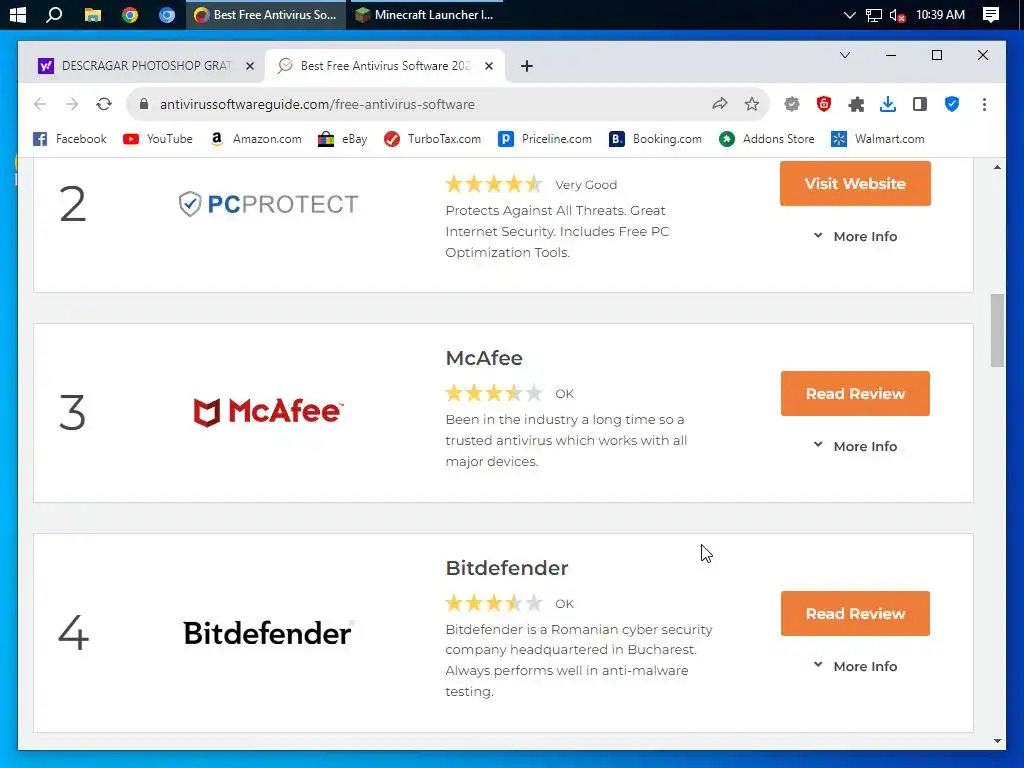
Task: Click the address bar URL
Action: 317,104
